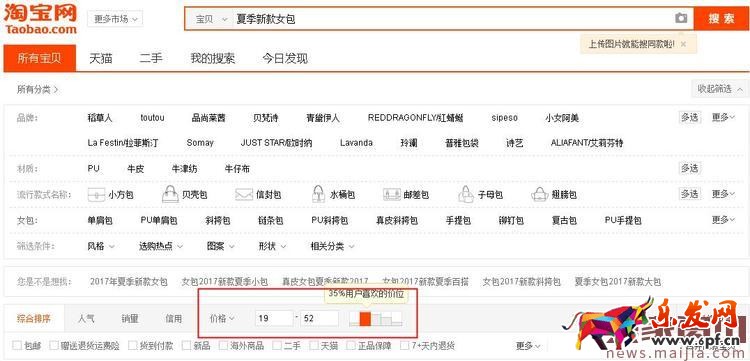Sort results by 人气
The width and height of the screenshot is (750, 361).
click(x=87, y=318)
